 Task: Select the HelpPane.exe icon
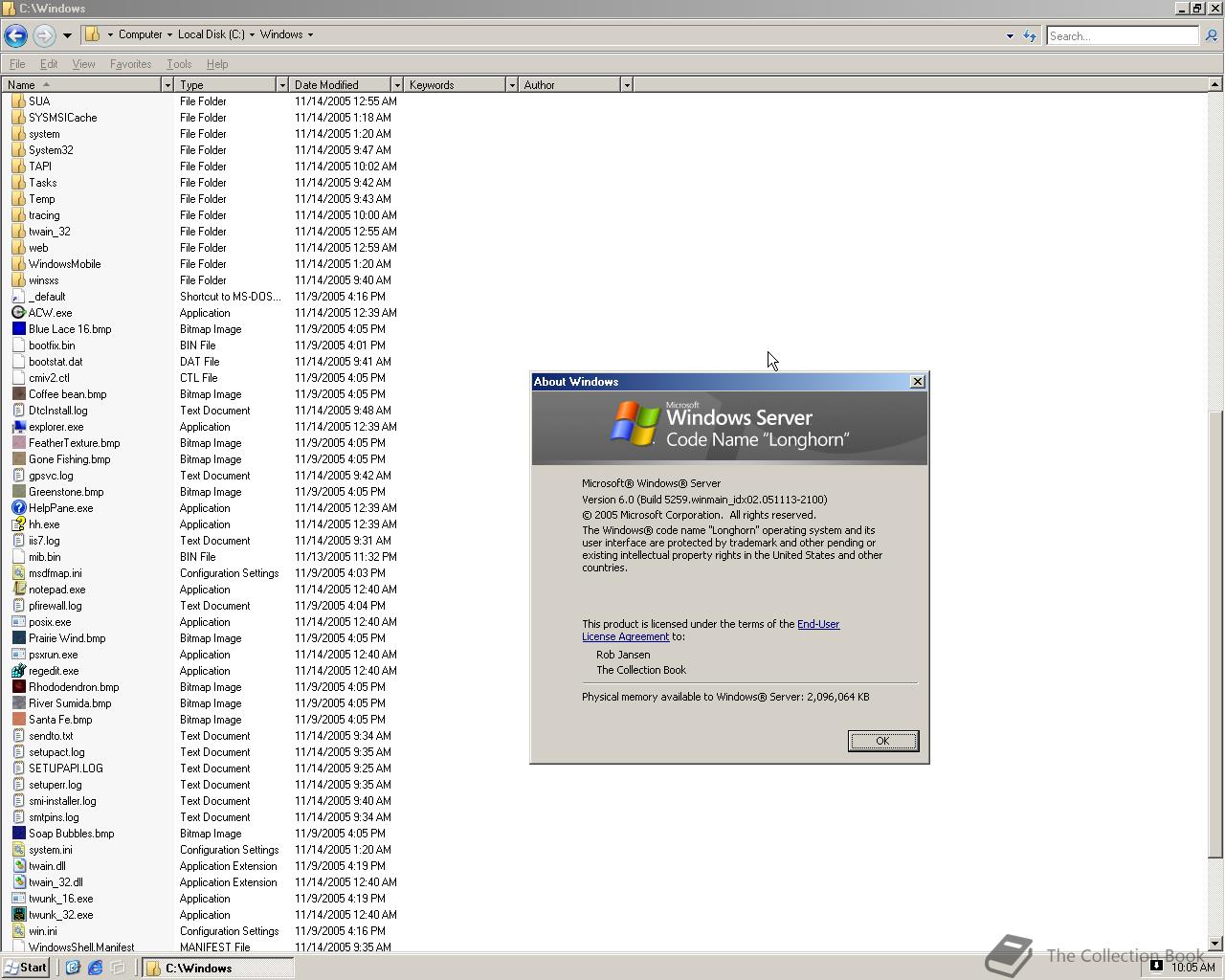18,508
